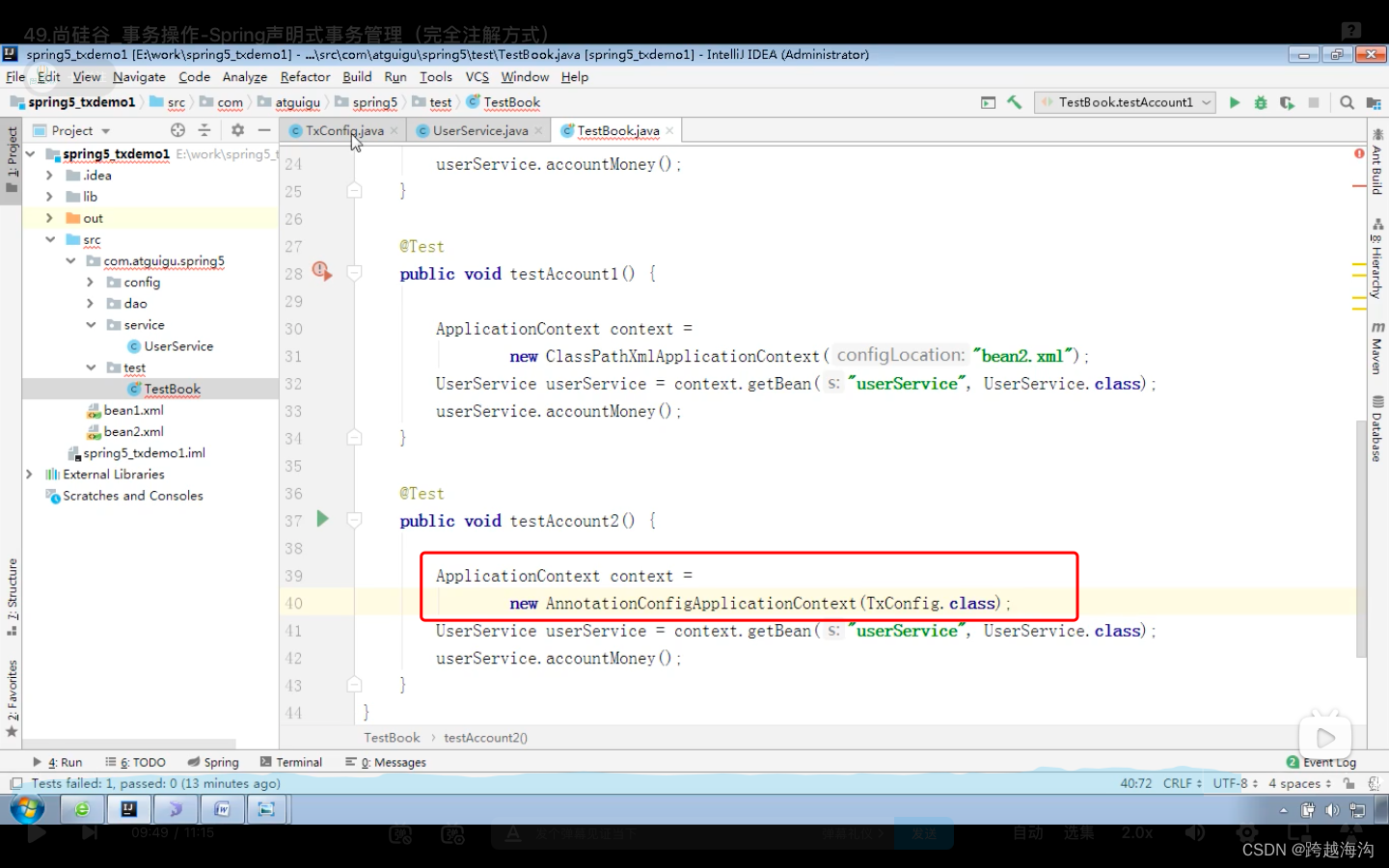Click red error indicator atop editor

1358,153
